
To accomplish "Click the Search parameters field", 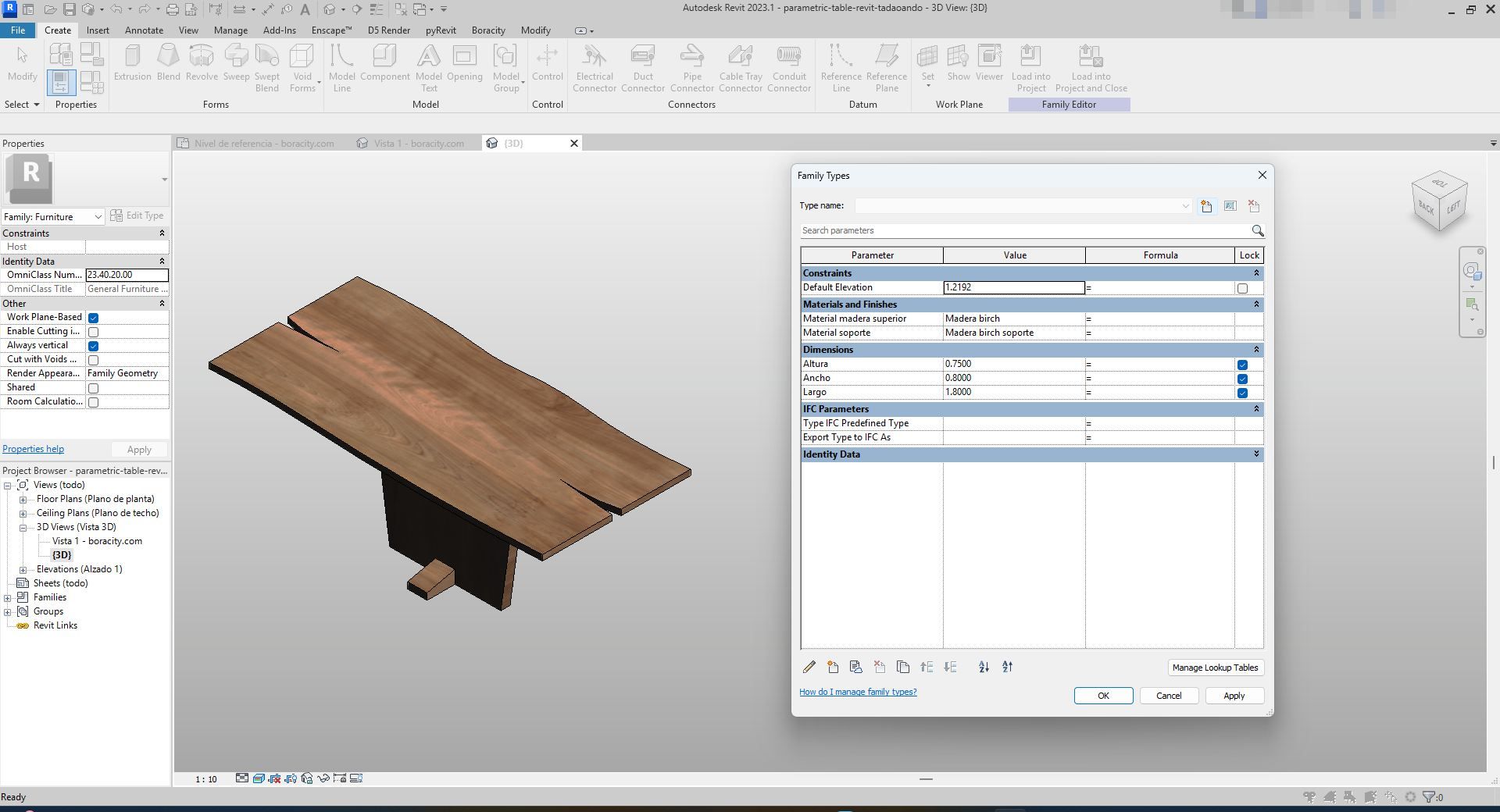I will [1023, 230].
